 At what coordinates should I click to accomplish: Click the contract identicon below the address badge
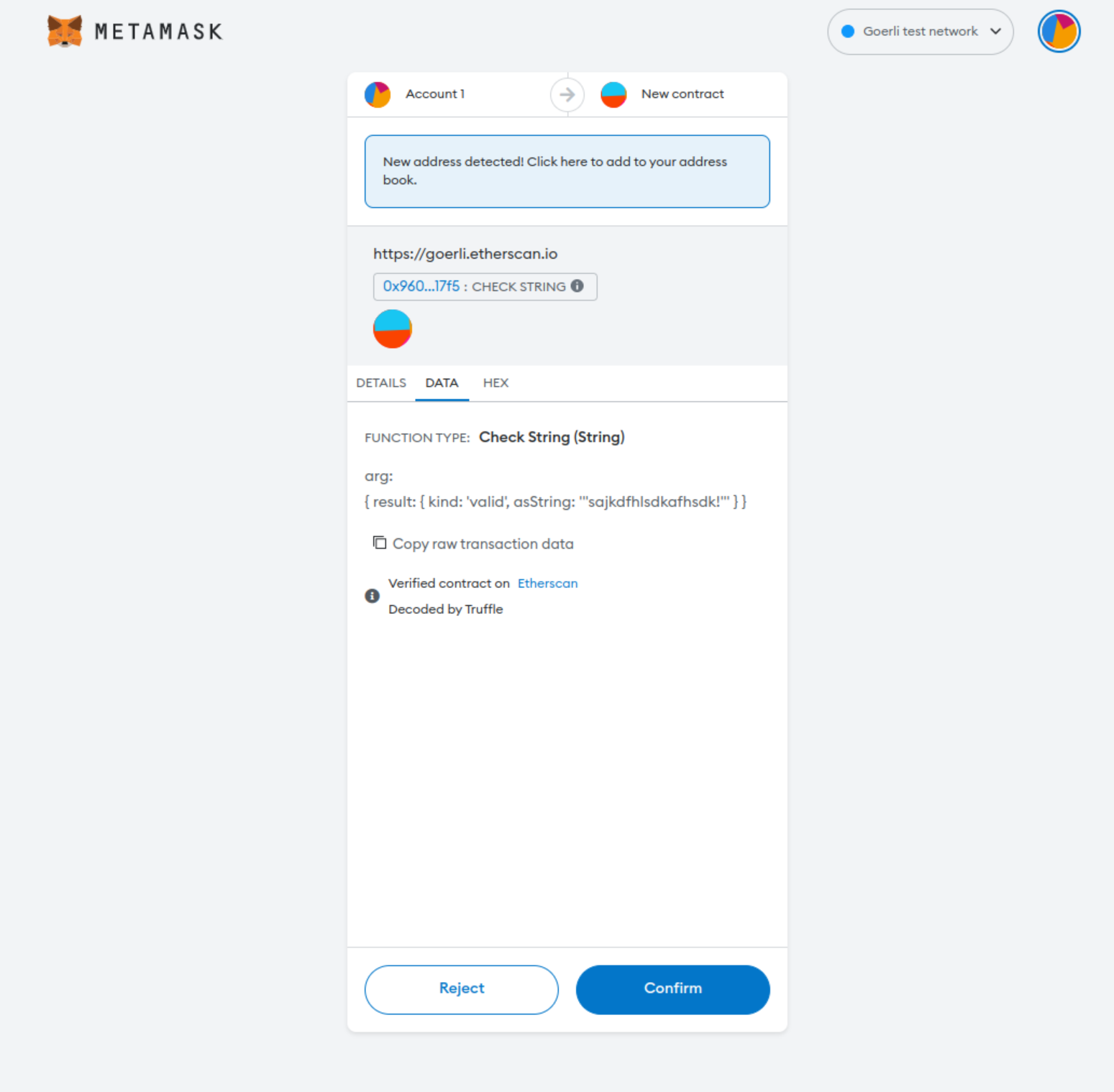click(x=392, y=329)
